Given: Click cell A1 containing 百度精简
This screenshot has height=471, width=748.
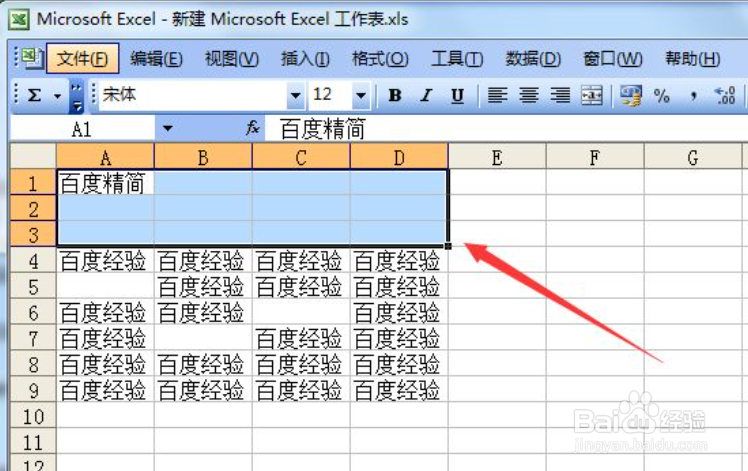Looking at the screenshot, I should click(x=105, y=183).
